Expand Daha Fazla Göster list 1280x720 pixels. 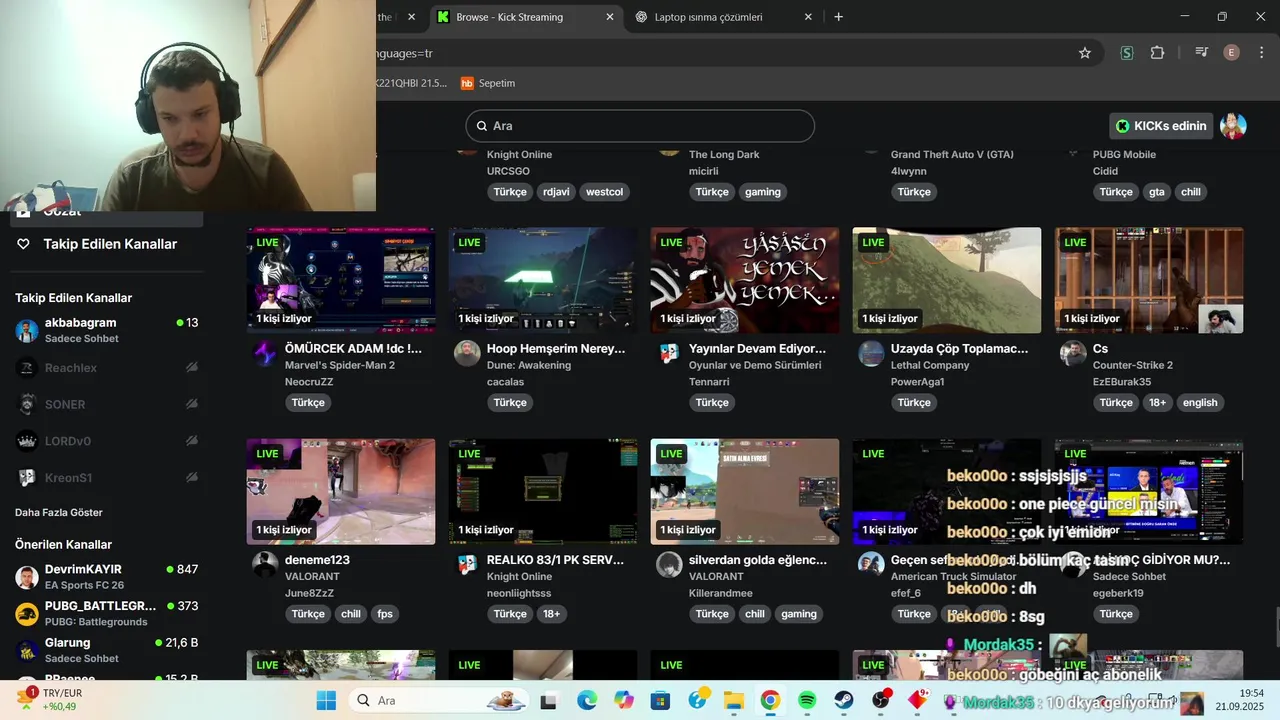pyautogui.click(x=59, y=512)
